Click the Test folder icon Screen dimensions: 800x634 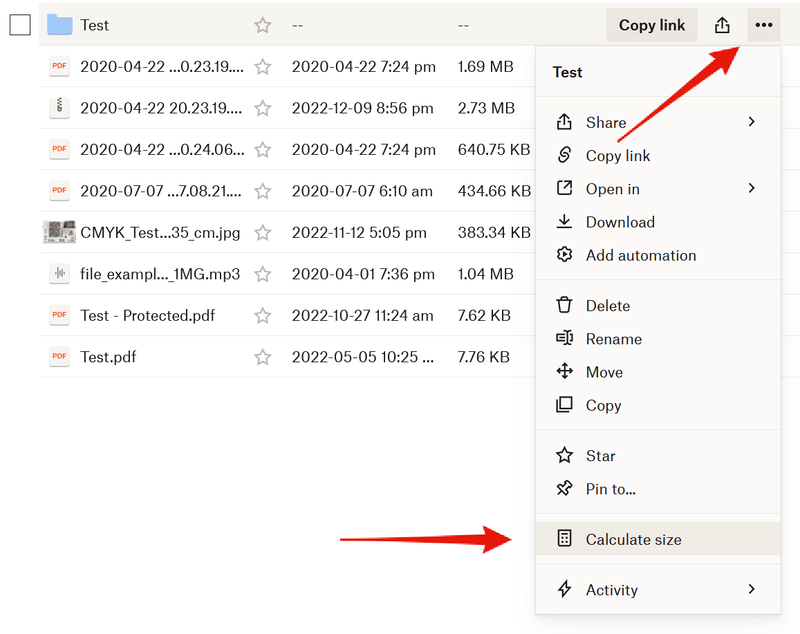[60, 25]
